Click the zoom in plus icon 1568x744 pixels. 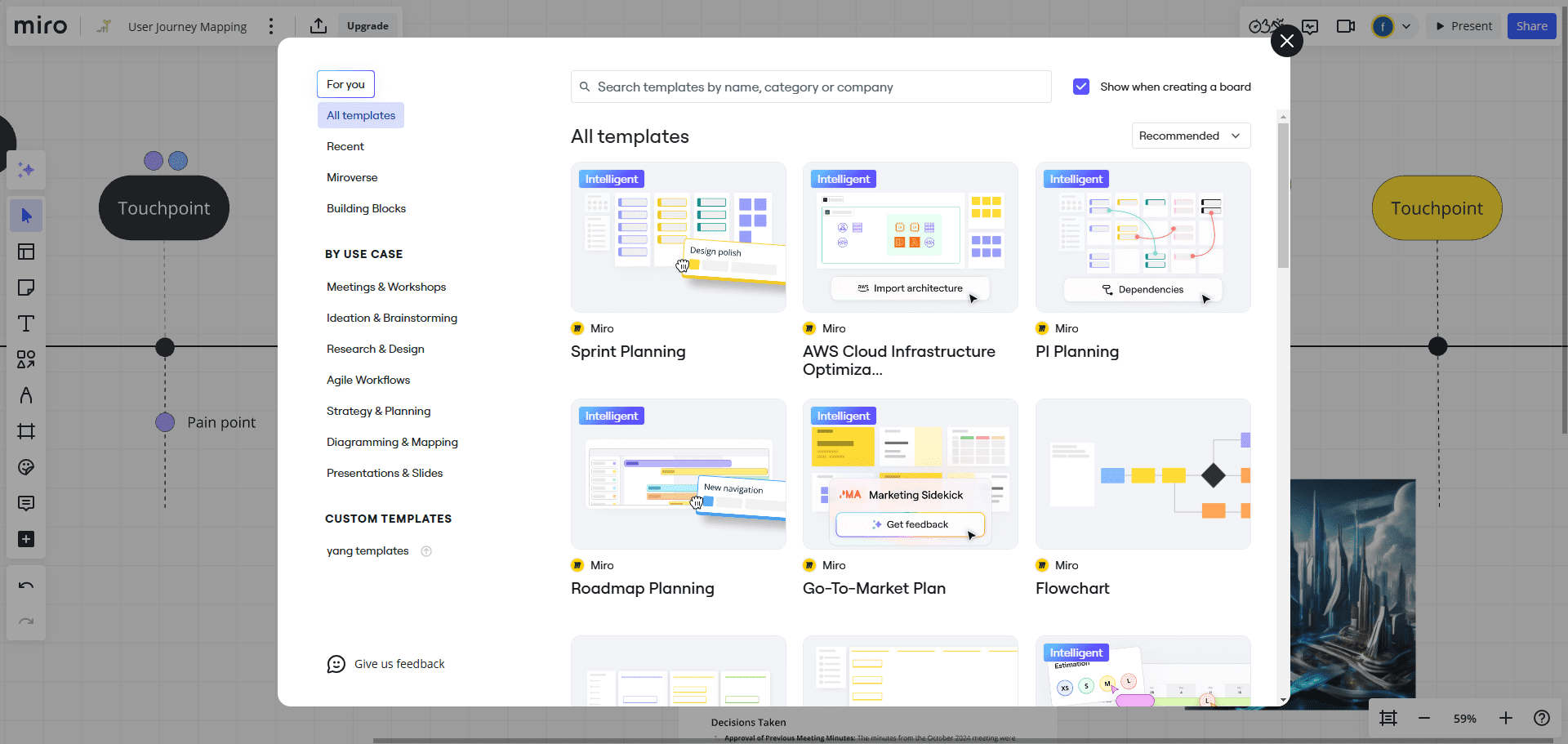pyautogui.click(x=1506, y=718)
